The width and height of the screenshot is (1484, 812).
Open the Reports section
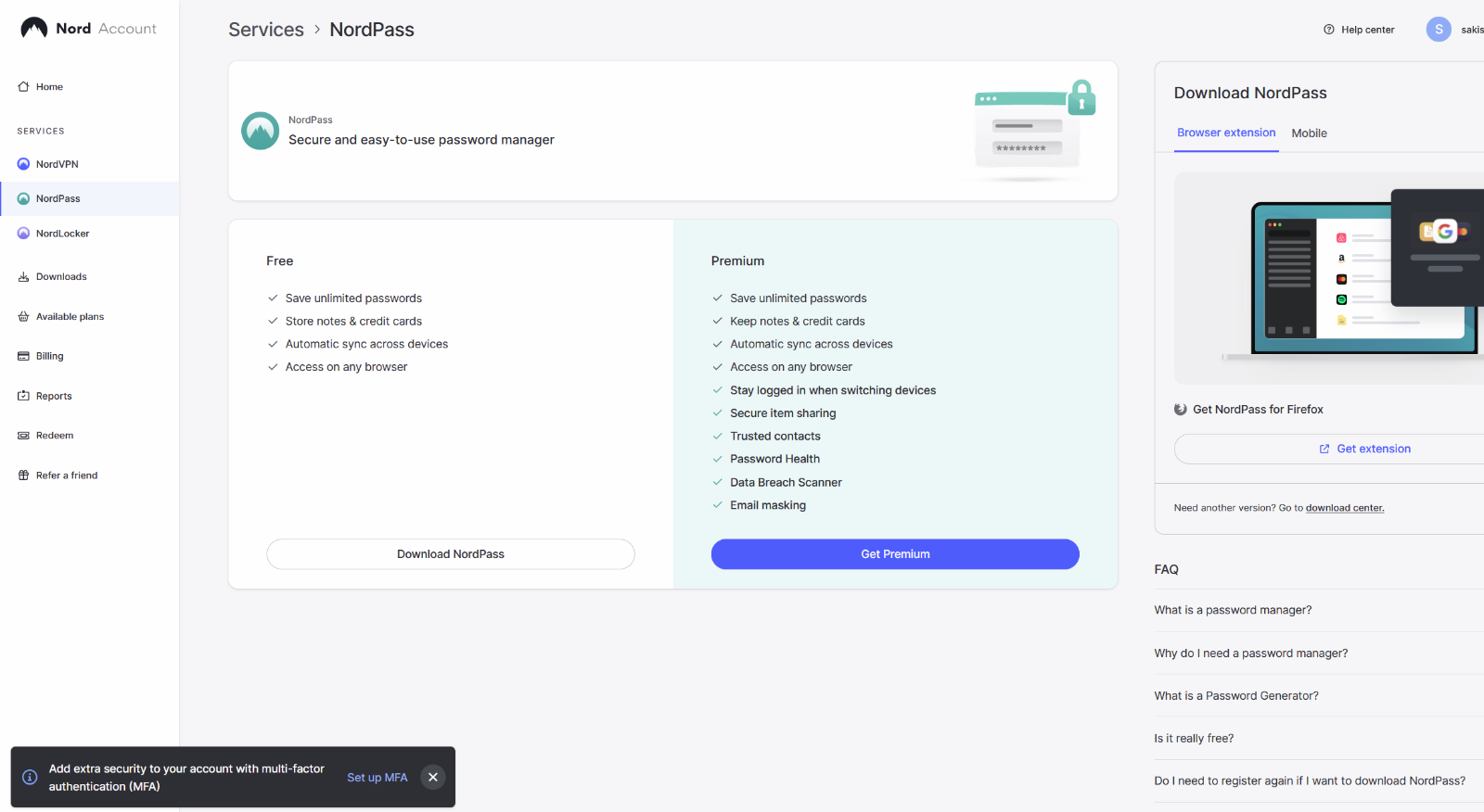pos(90,396)
